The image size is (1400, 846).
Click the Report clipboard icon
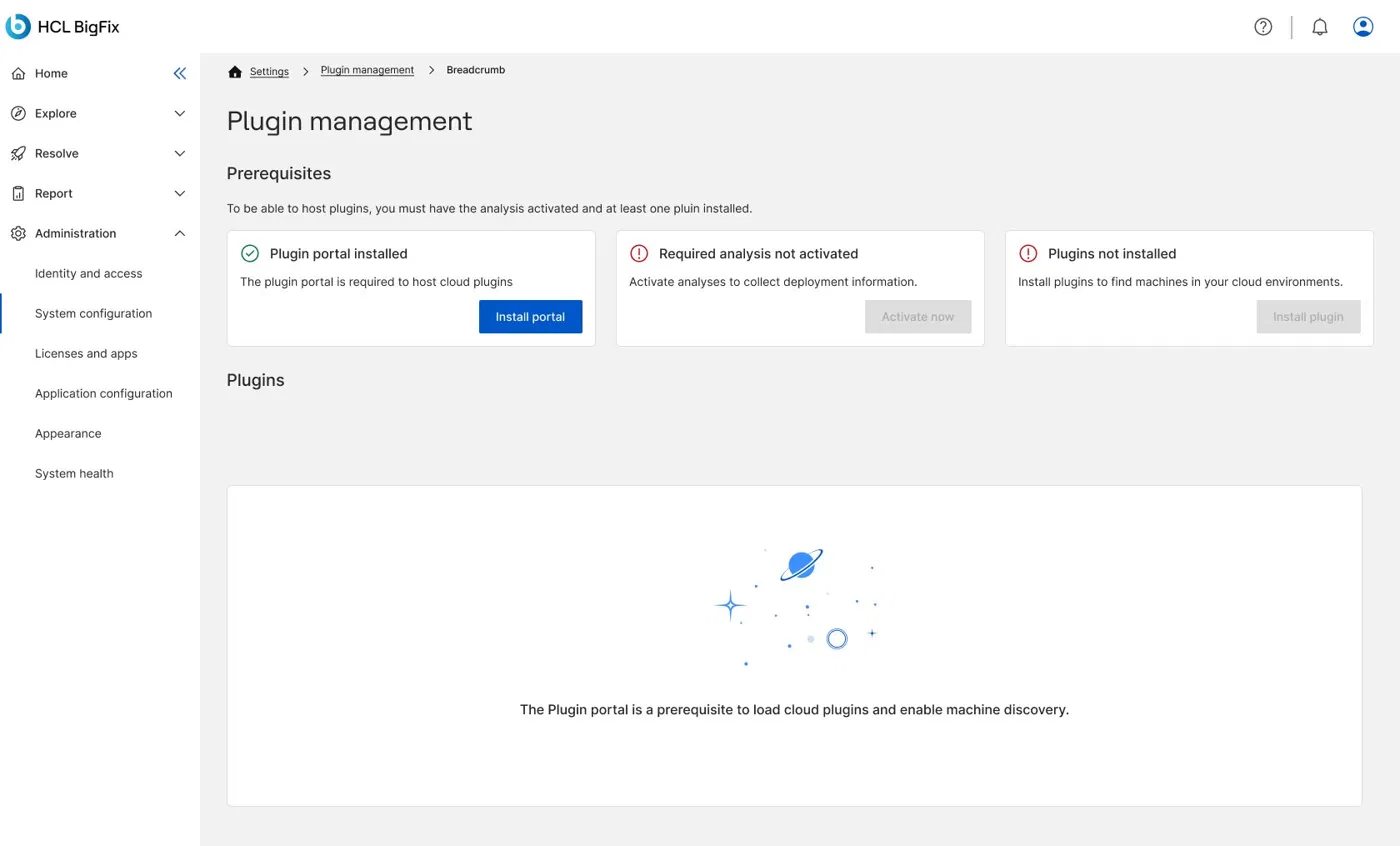coord(18,193)
